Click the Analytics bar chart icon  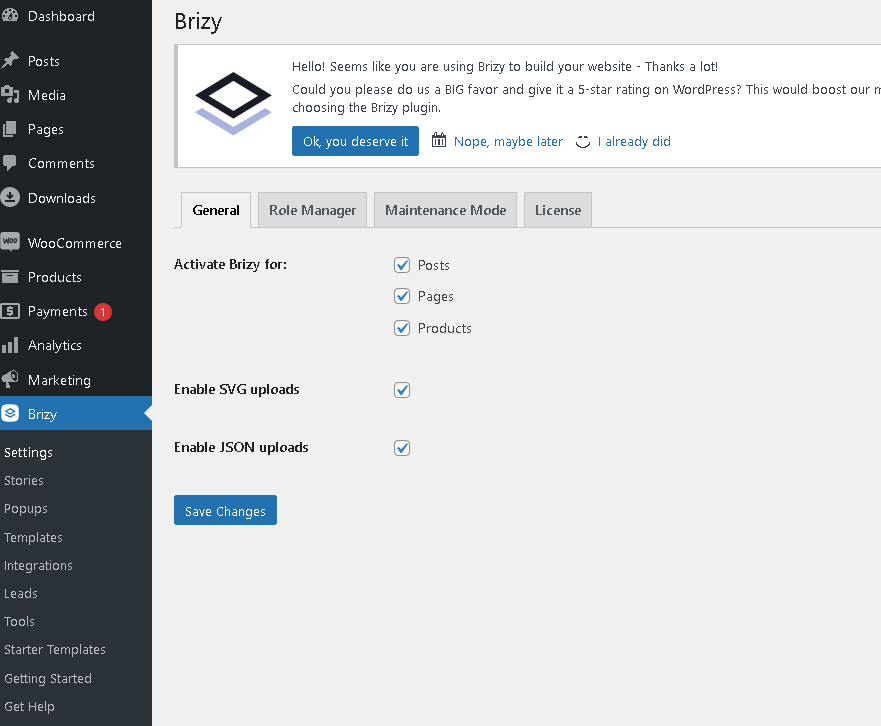(10, 345)
